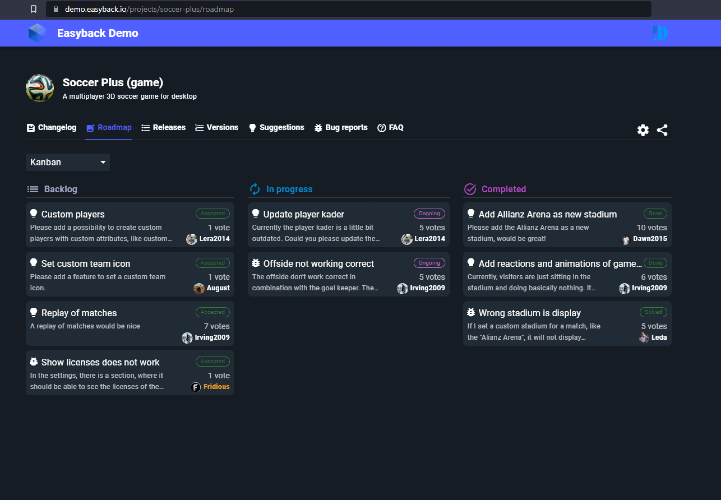Click Solved badge on Wrong stadium card

pos(653,312)
